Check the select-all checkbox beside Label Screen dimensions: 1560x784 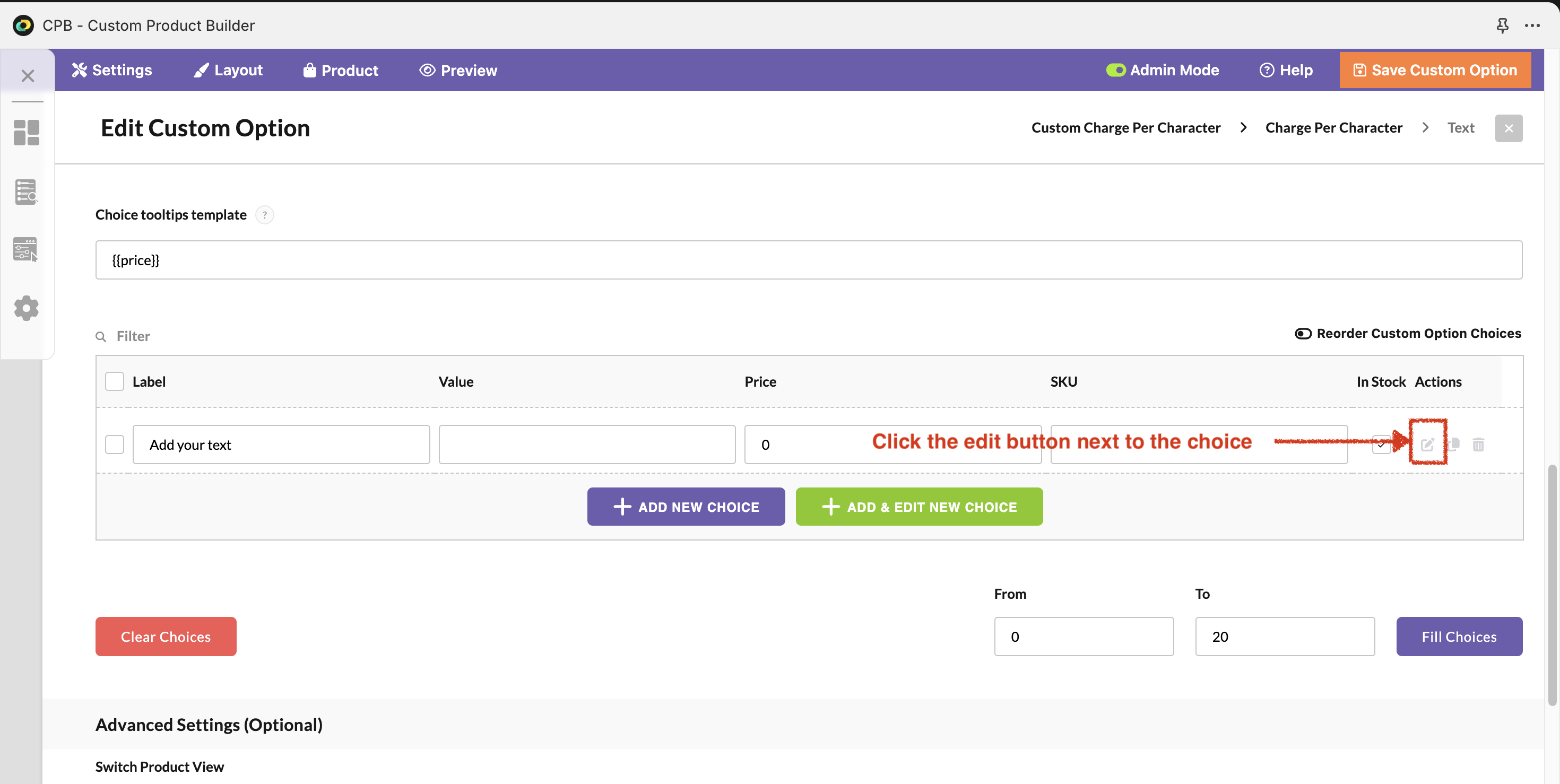[115, 381]
